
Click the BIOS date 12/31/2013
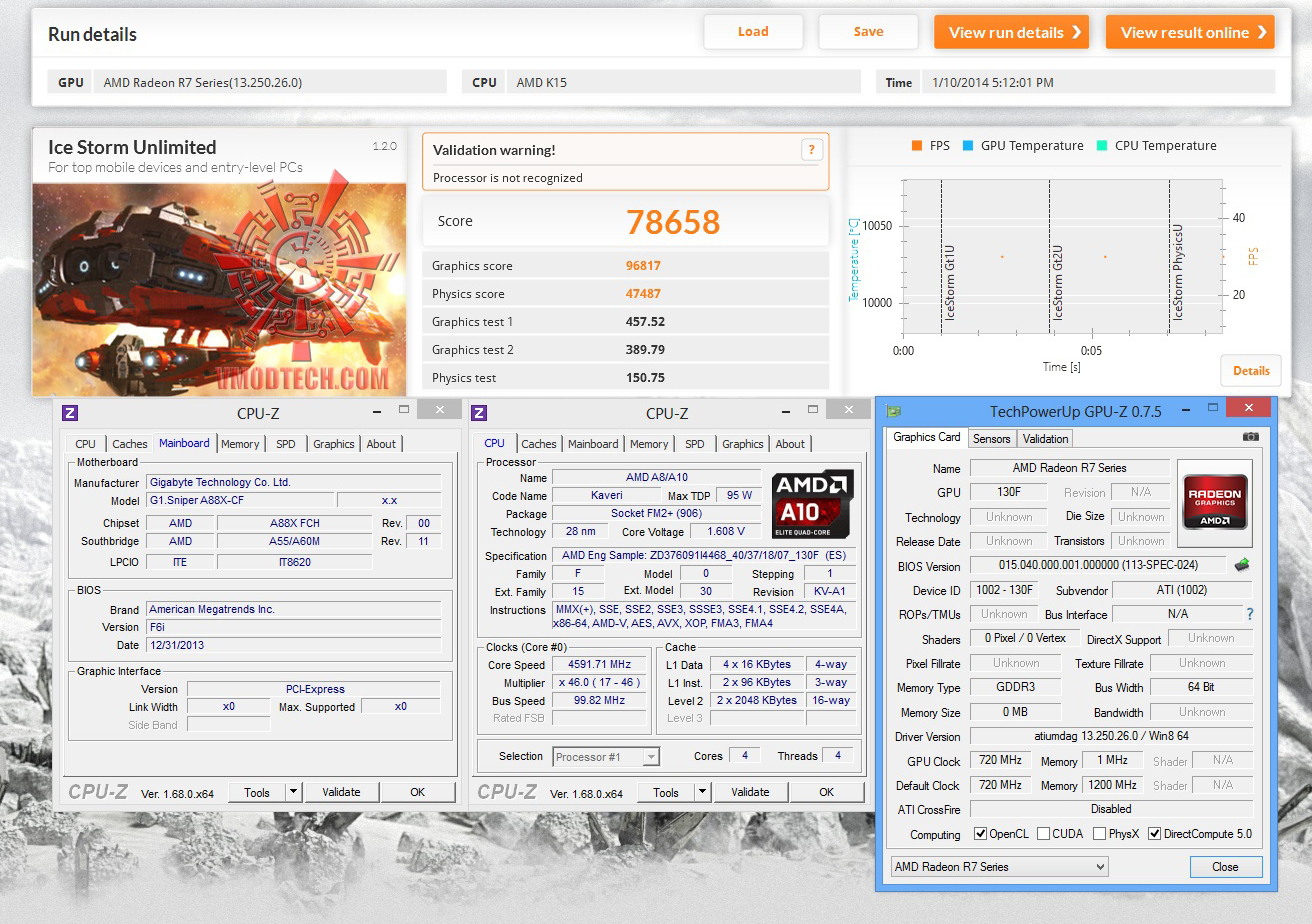coord(294,645)
